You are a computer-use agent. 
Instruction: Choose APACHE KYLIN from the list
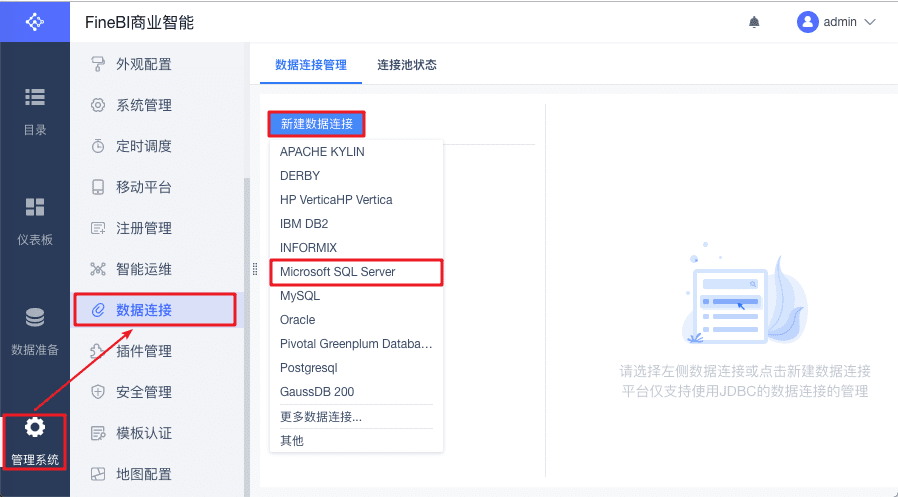[x=356, y=152]
